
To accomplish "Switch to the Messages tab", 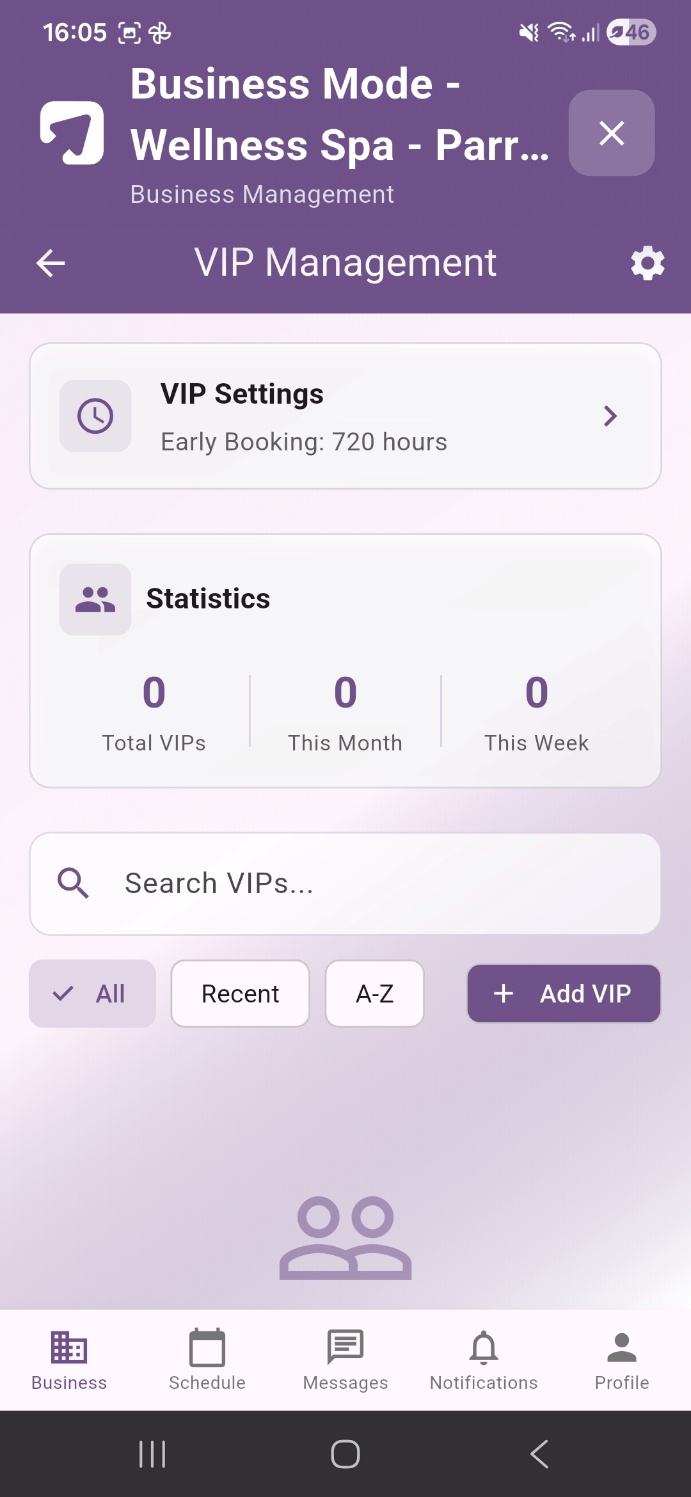I will pyautogui.click(x=345, y=1361).
